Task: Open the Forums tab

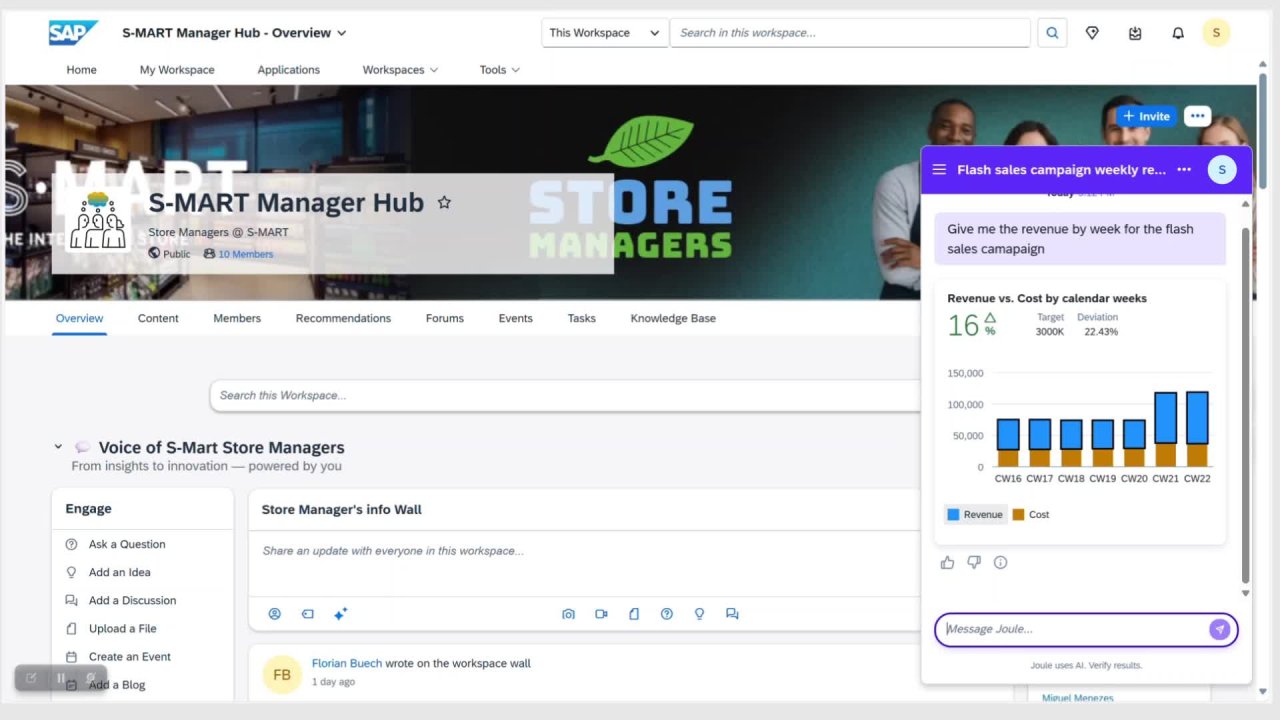Action: pyautogui.click(x=445, y=318)
